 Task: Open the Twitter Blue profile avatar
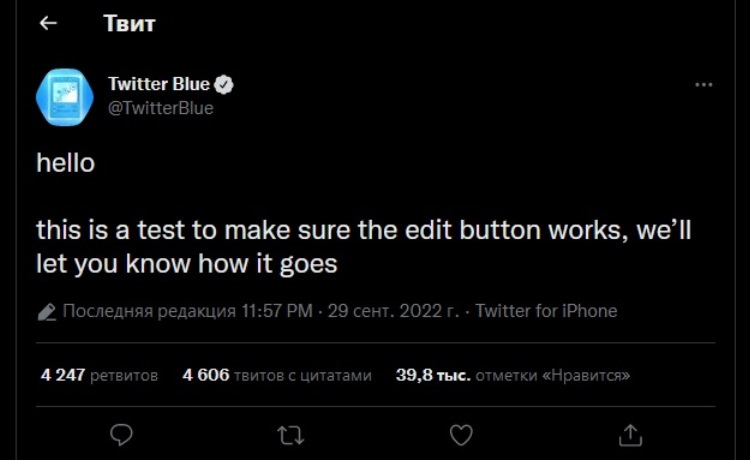coord(65,97)
